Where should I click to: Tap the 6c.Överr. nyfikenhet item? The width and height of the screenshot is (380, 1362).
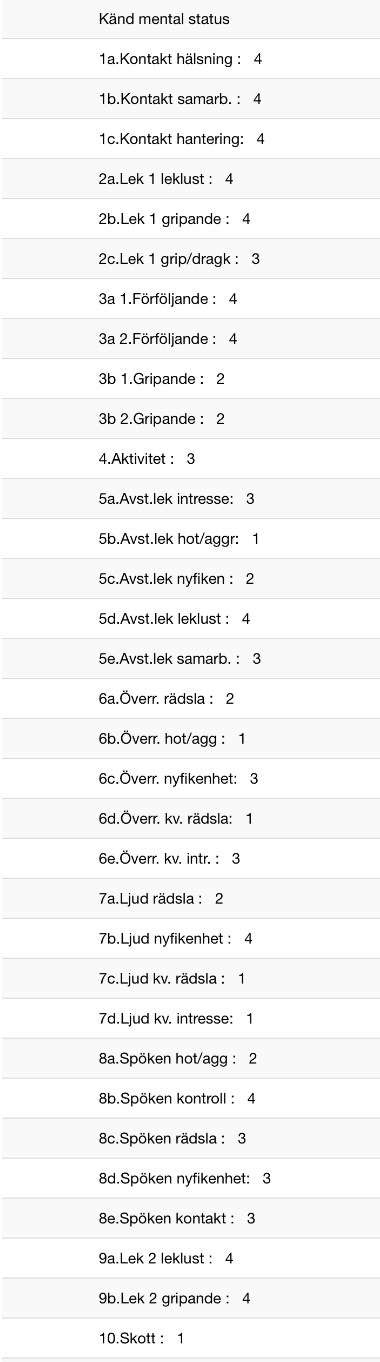click(x=190, y=779)
